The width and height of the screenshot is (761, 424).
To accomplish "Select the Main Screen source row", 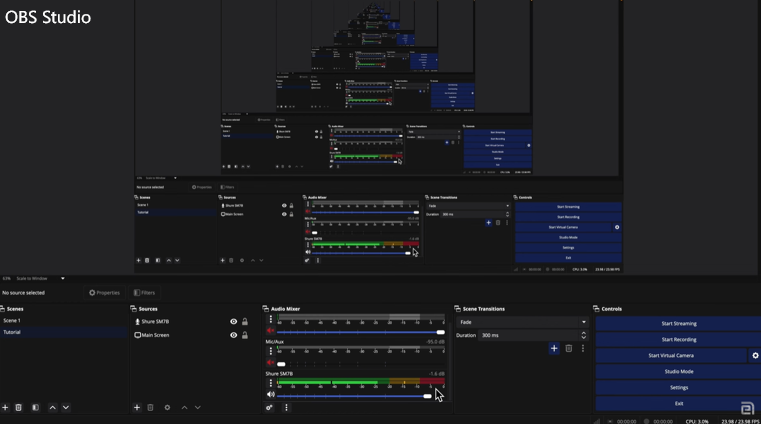I will (x=192, y=335).
